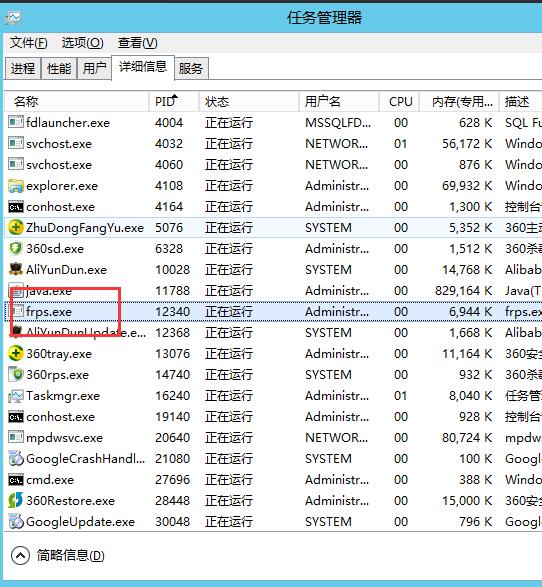Screen dimensions: 542x587
Task: Select the Taskmgr.exe monitor icon
Action: (16, 396)
